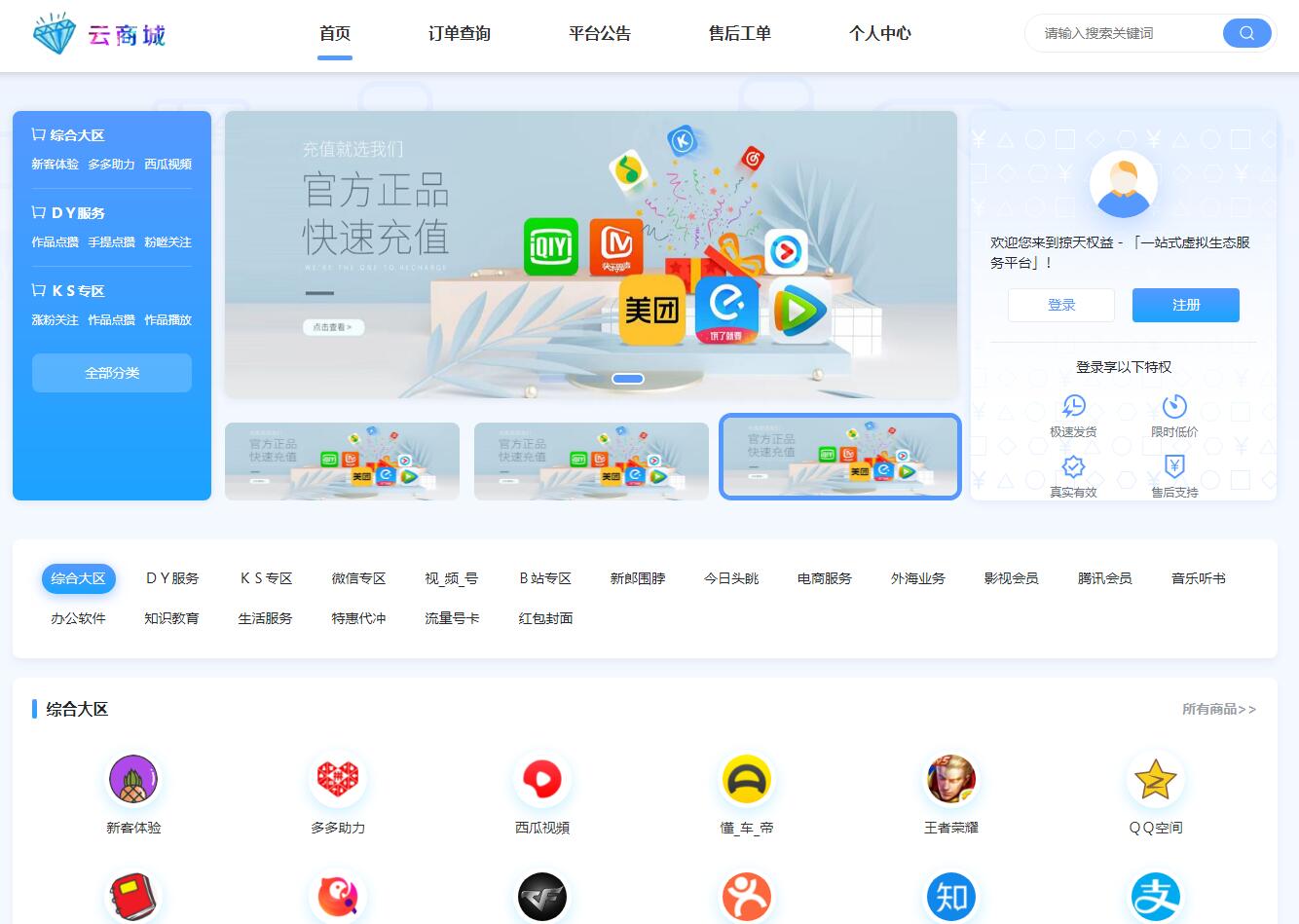Click the orange person product icon
Screen dimensions: 1299x924
747,897
